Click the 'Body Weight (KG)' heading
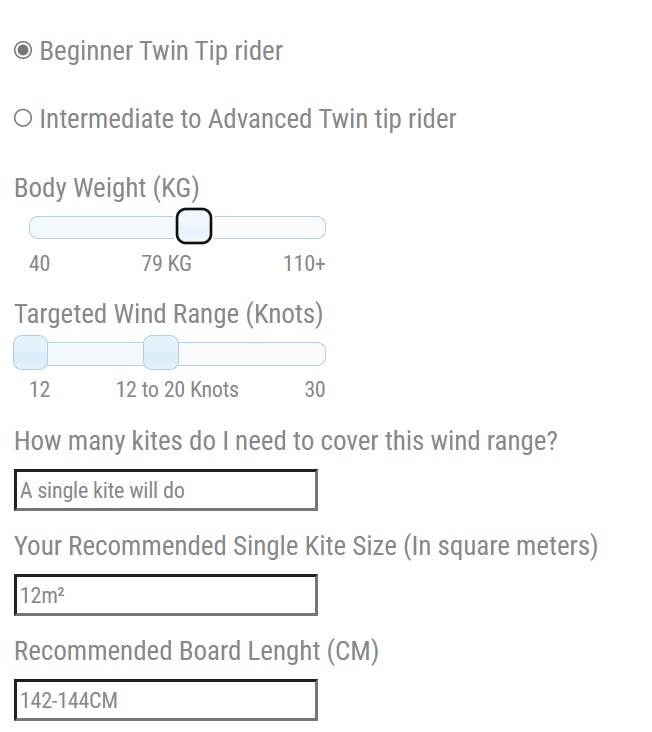Screen dimensions: 652x732 (107, 188)
